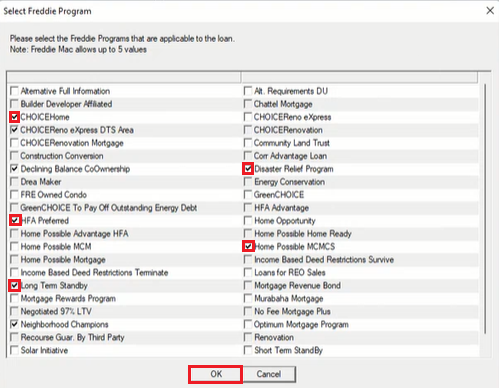Image resolution: width=499 pixels, height=388 pixels.
Task: Check the Solar Initiative checkbox
Action: coord(14,350)
